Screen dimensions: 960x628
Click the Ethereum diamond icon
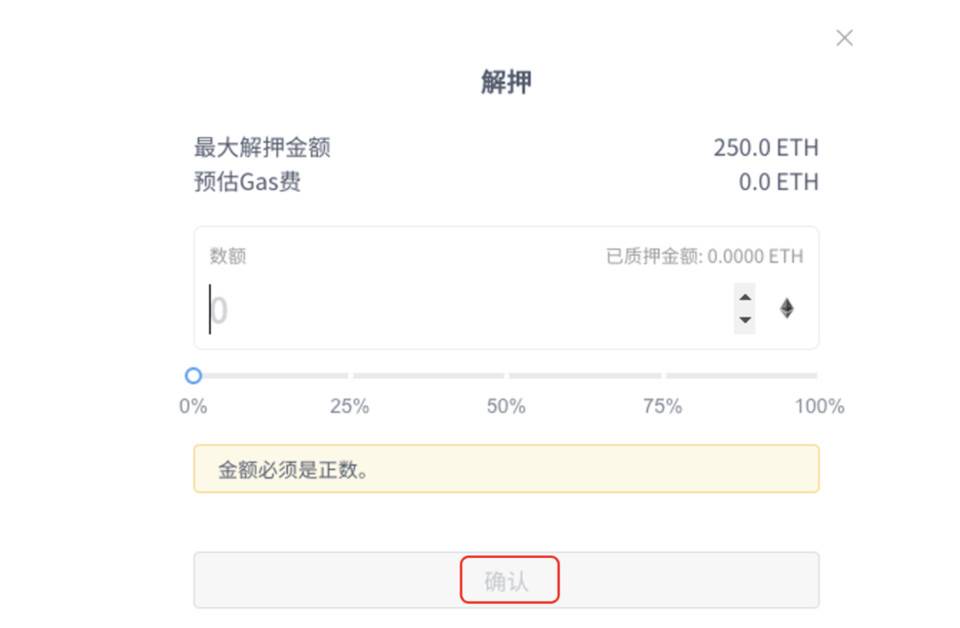(x=786, y=308)
